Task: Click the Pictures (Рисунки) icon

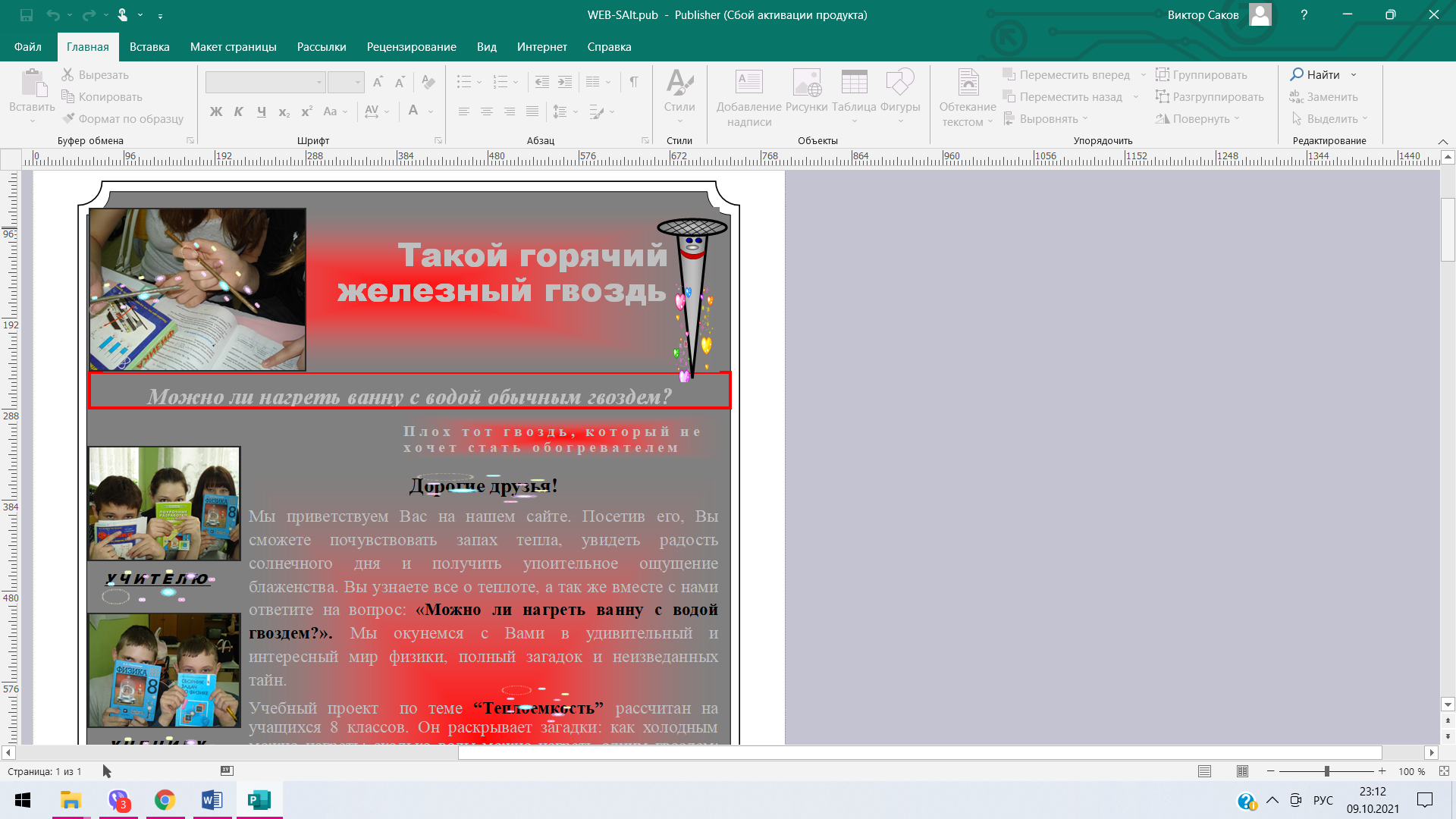Action: [806, 83]
